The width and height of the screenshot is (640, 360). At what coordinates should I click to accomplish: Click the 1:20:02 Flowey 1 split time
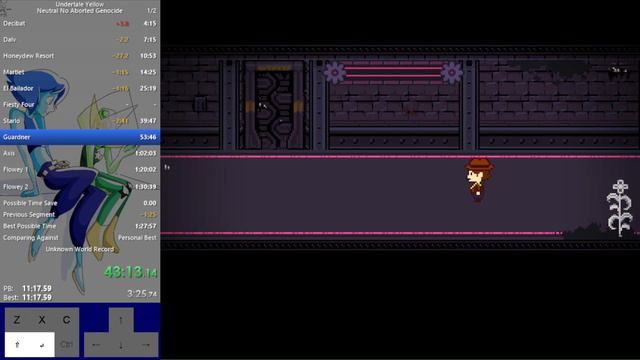(x=145, y=170)
